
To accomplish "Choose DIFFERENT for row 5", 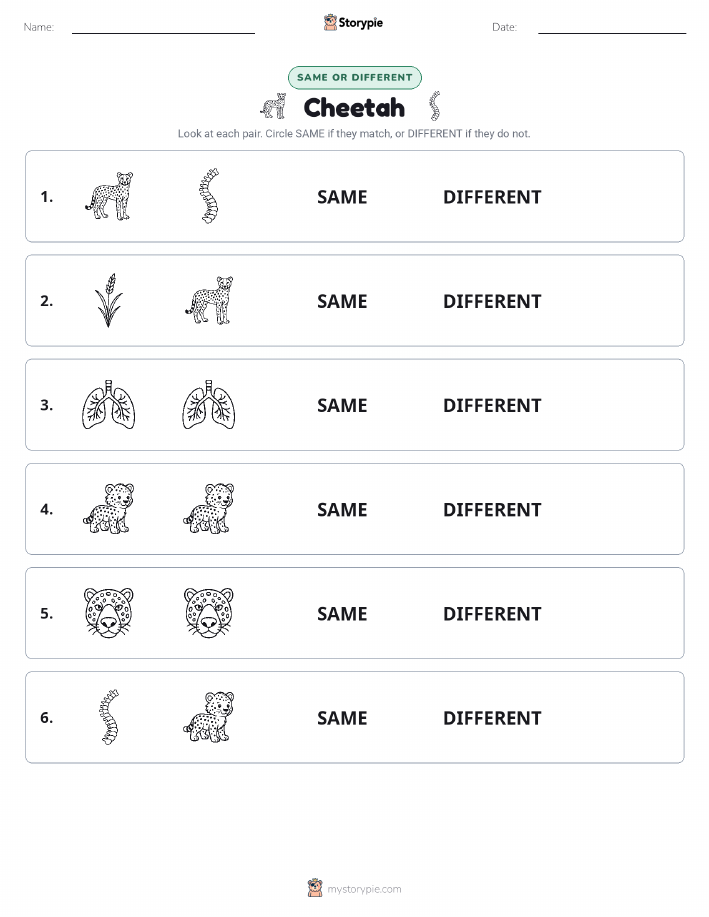I will [x=492, y=613].
